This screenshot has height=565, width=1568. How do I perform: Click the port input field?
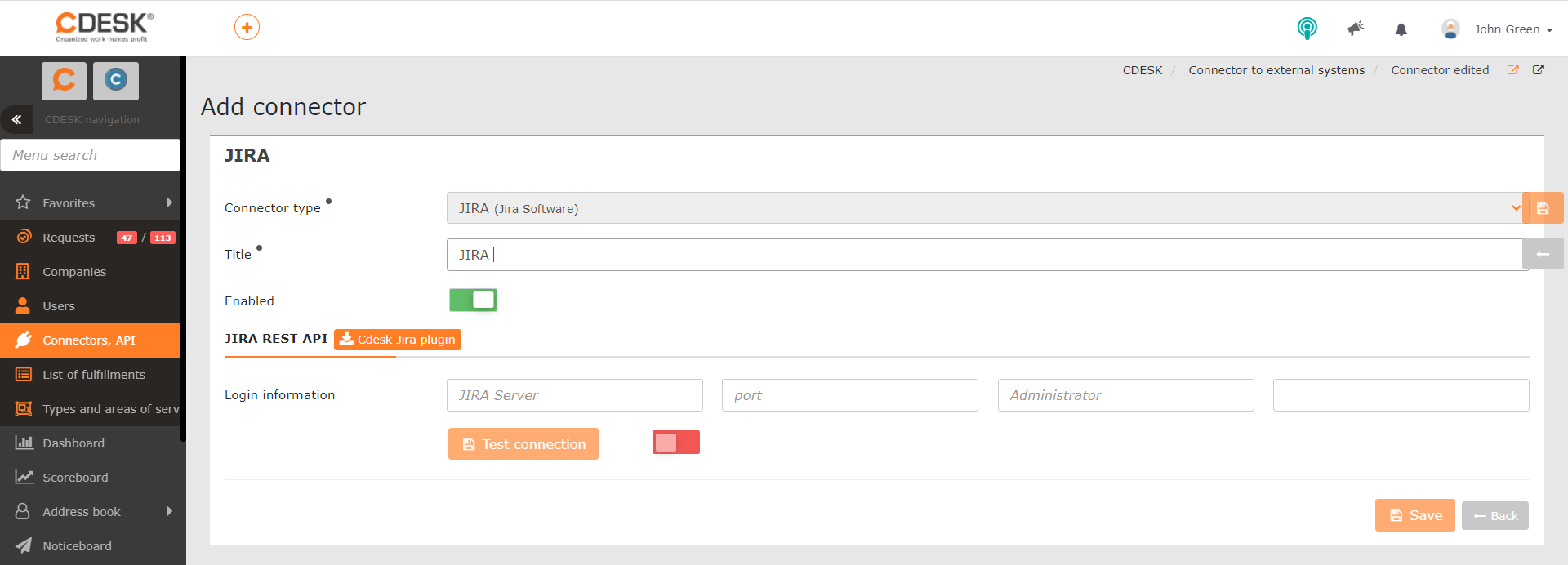pos(850,395)
